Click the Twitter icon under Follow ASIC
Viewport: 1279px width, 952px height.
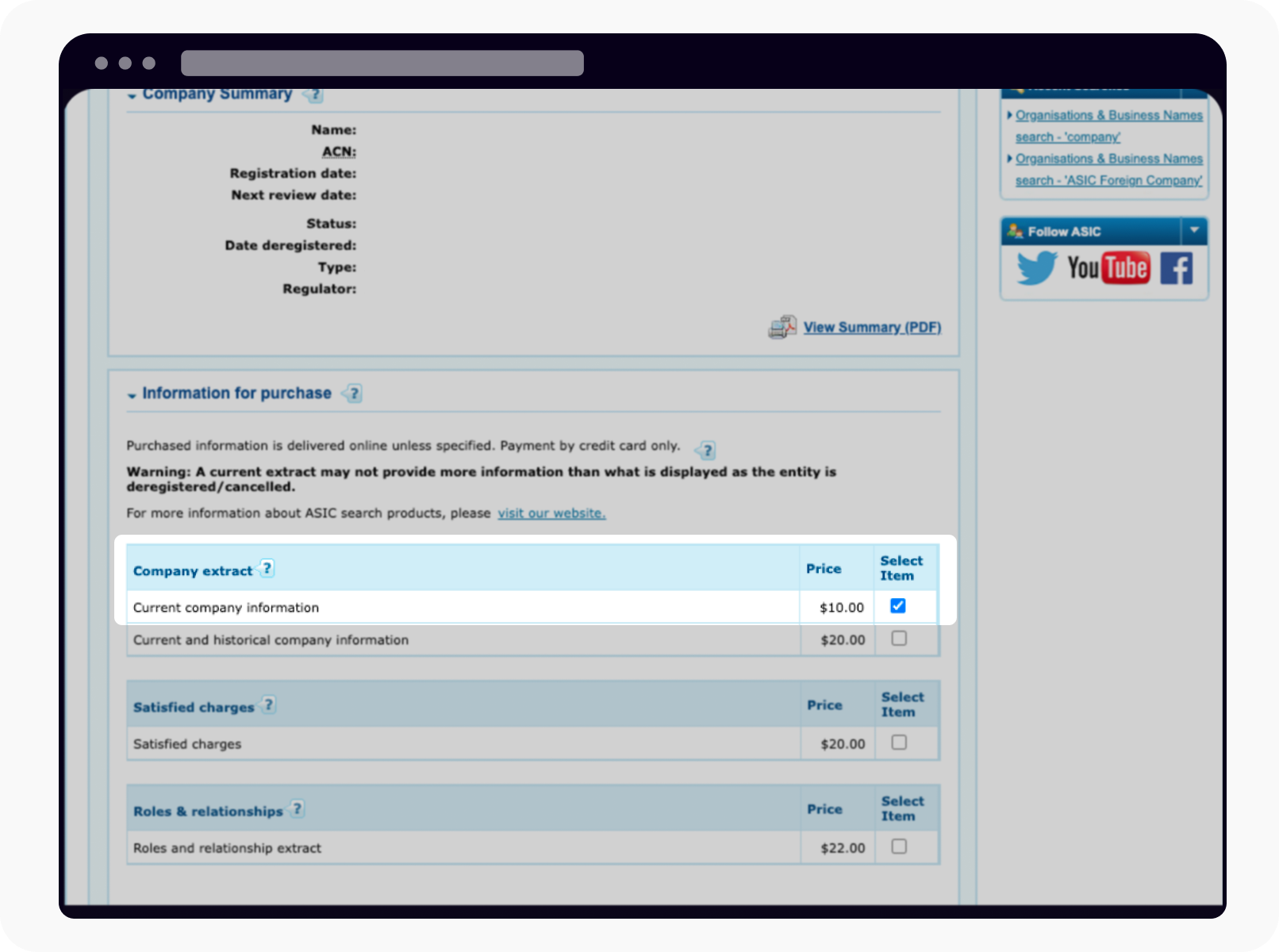coord(1039,268)
